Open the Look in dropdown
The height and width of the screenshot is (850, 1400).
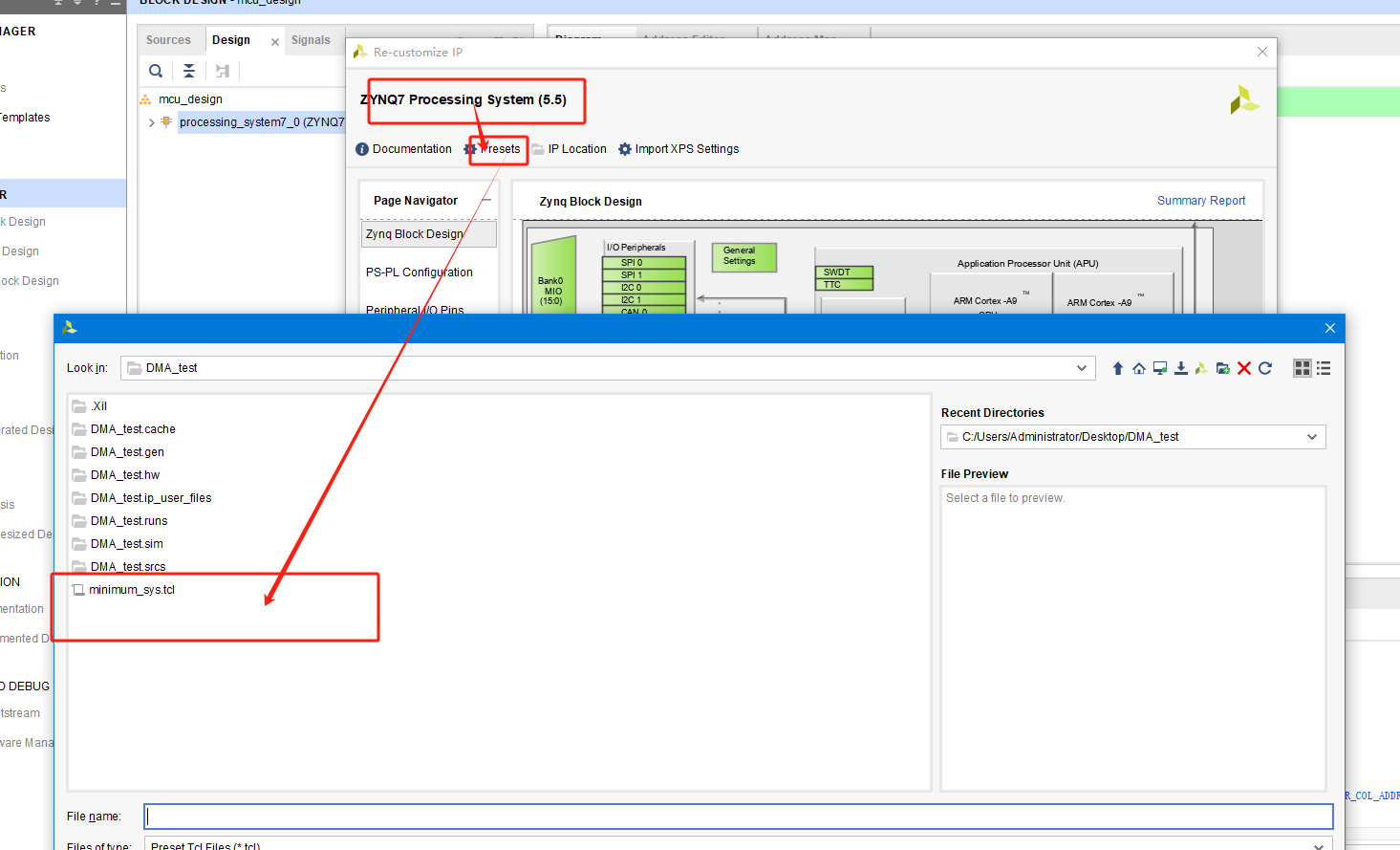tap(1082, 368)
